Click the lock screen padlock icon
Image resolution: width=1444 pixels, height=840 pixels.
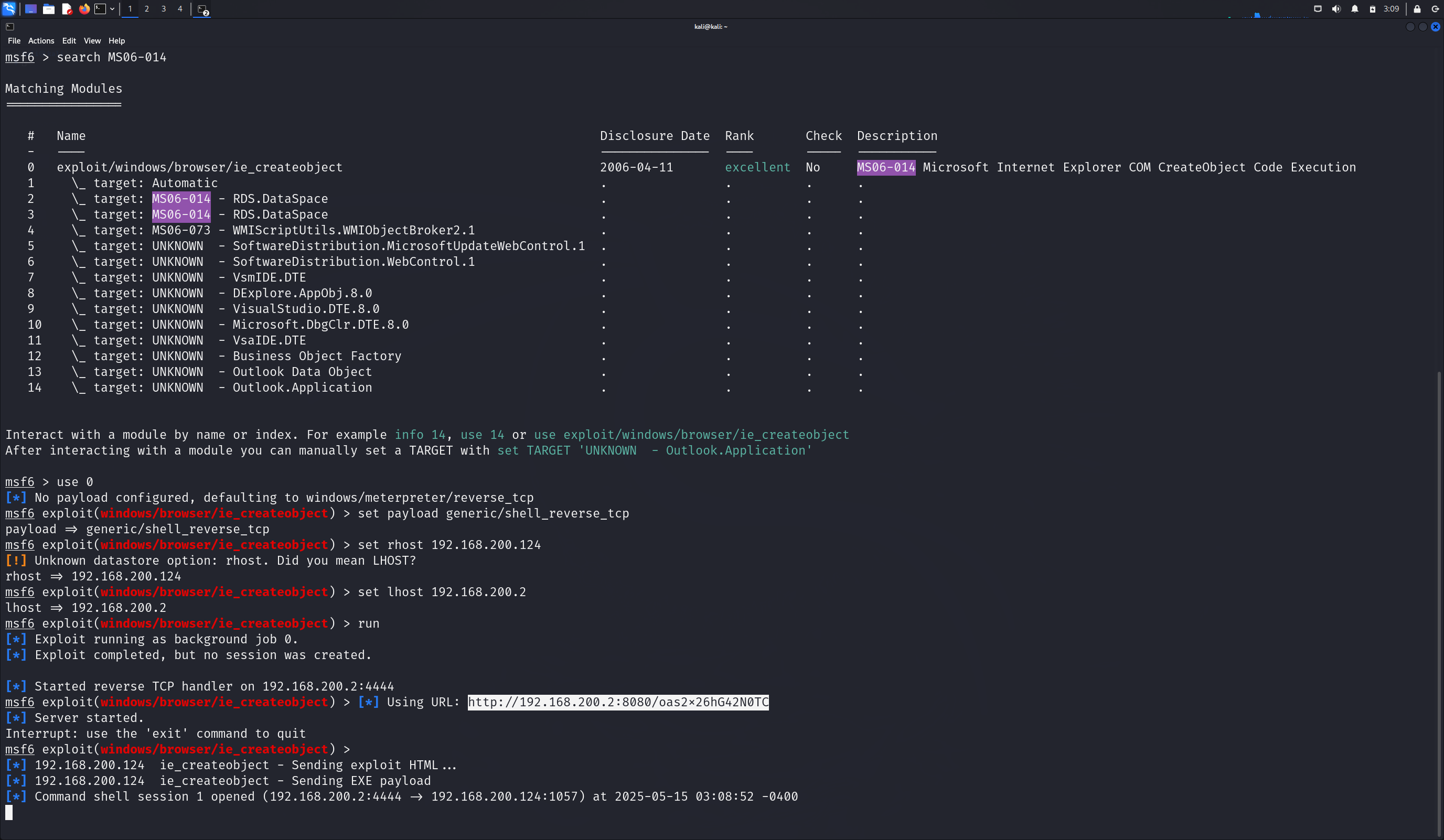point(1417,8)
